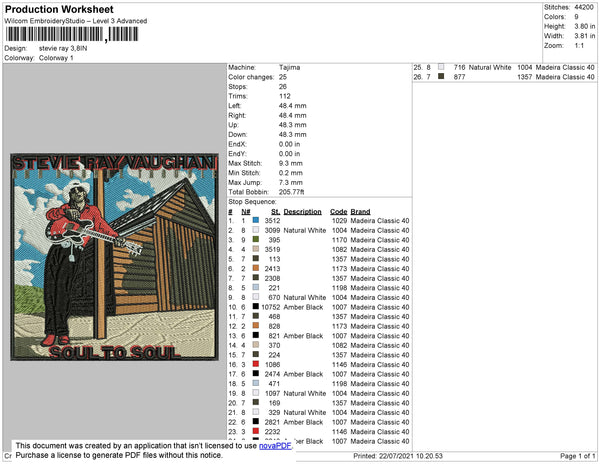Click the "Page 1 of 1" footer text
This screenshot has height=464, width=600.
(577, 456)
